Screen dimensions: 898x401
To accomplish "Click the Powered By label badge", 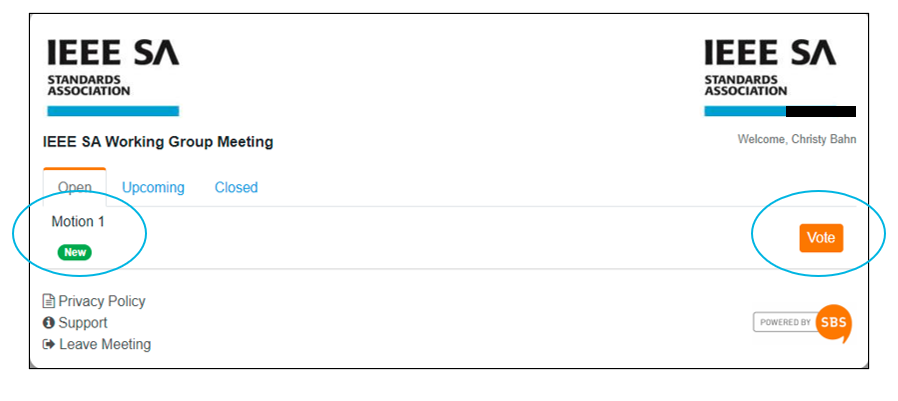I will point(785,323).
